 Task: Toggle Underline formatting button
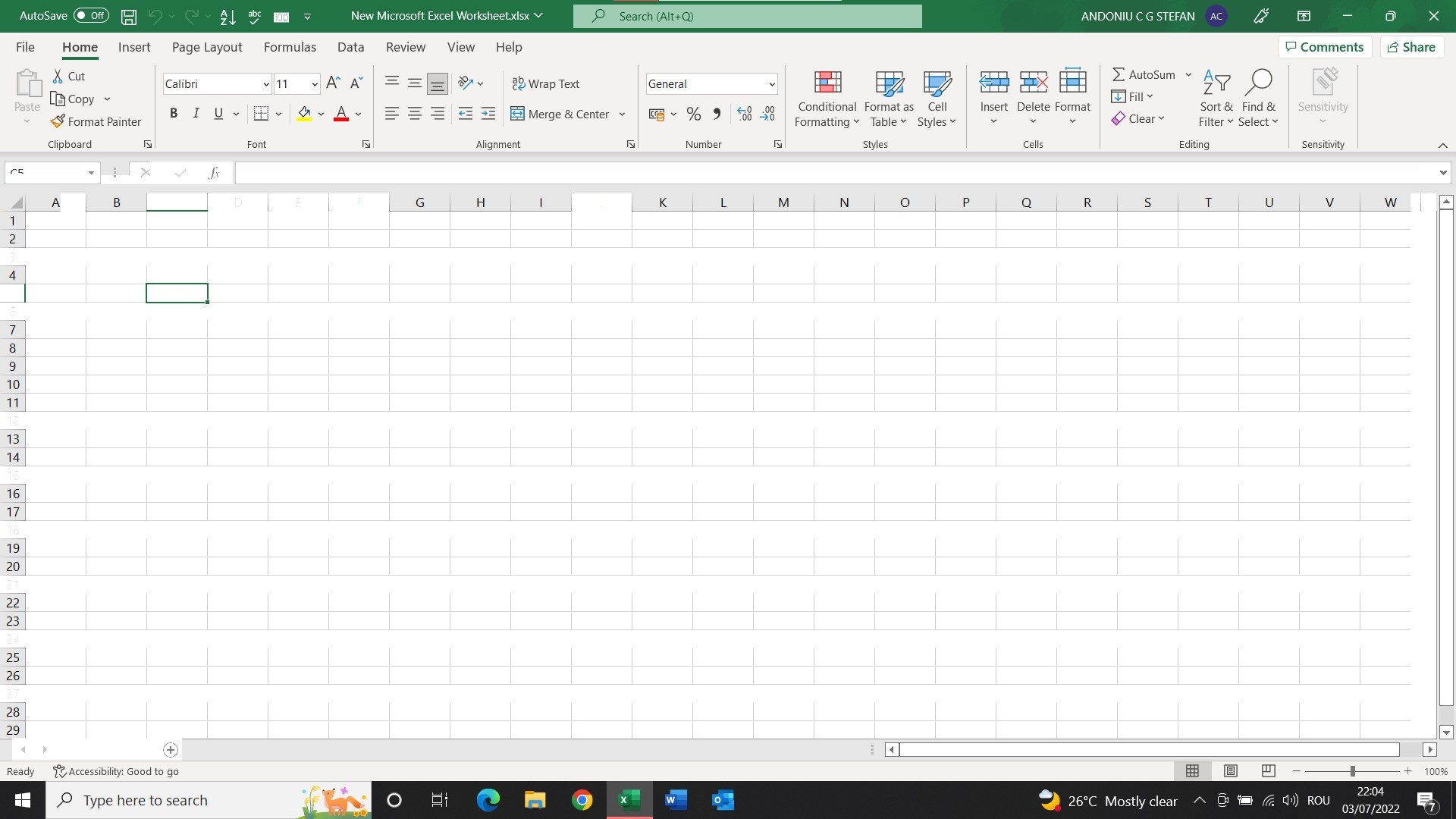tap(218, 113)
